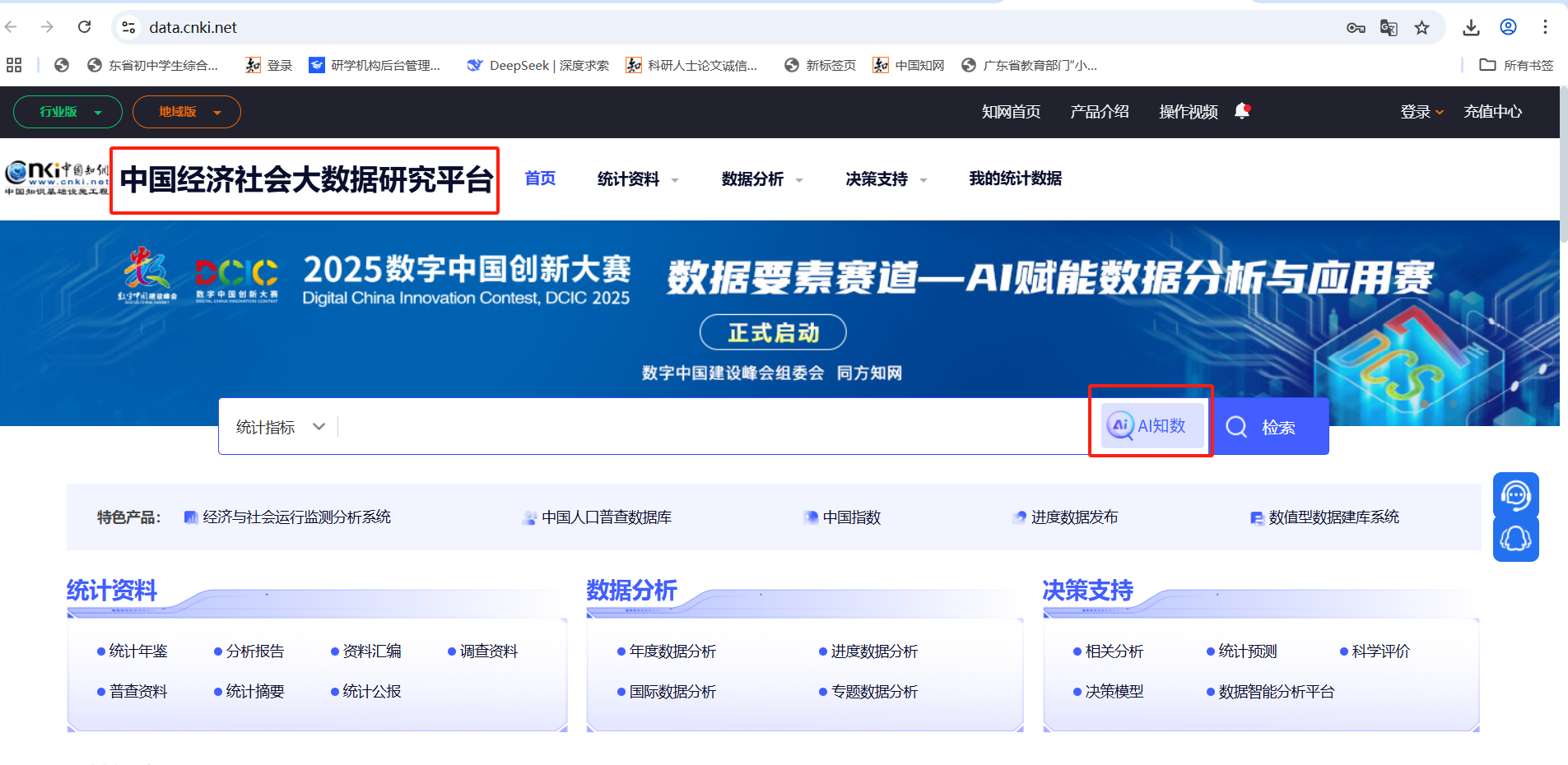Click into the search input field
The width and height of the screenshot is (1568, 765).
(x=708, y=427)
